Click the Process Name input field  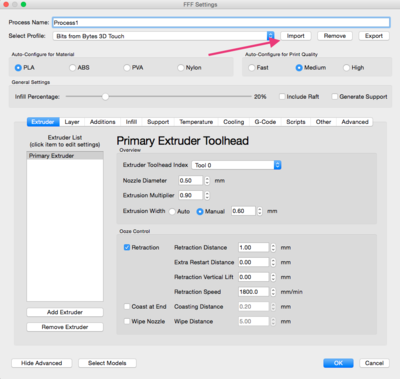[x=221, y=23]
